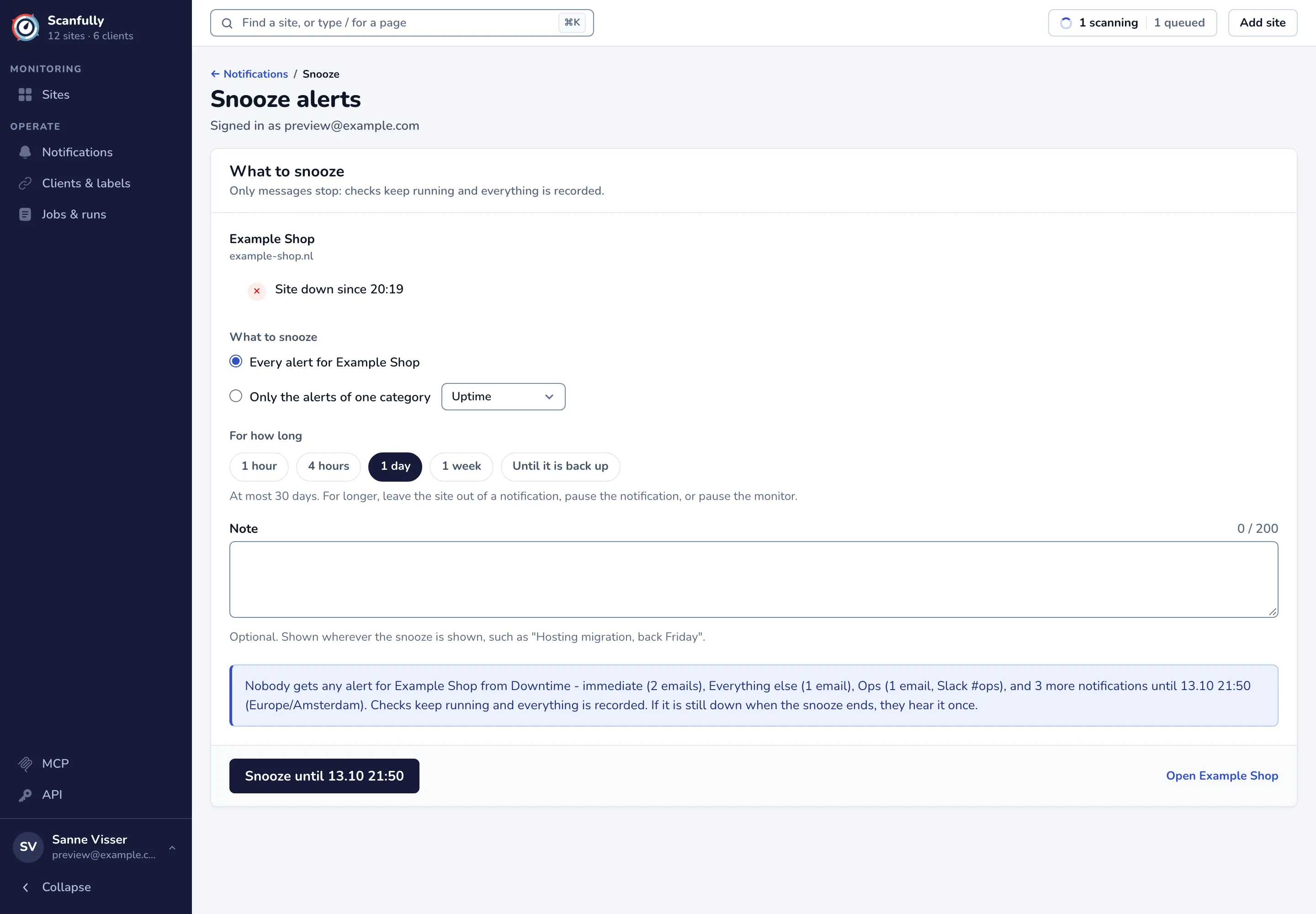1316x914 pixels.
Task: Open the Uptime category dropdown
Action: 504,396
